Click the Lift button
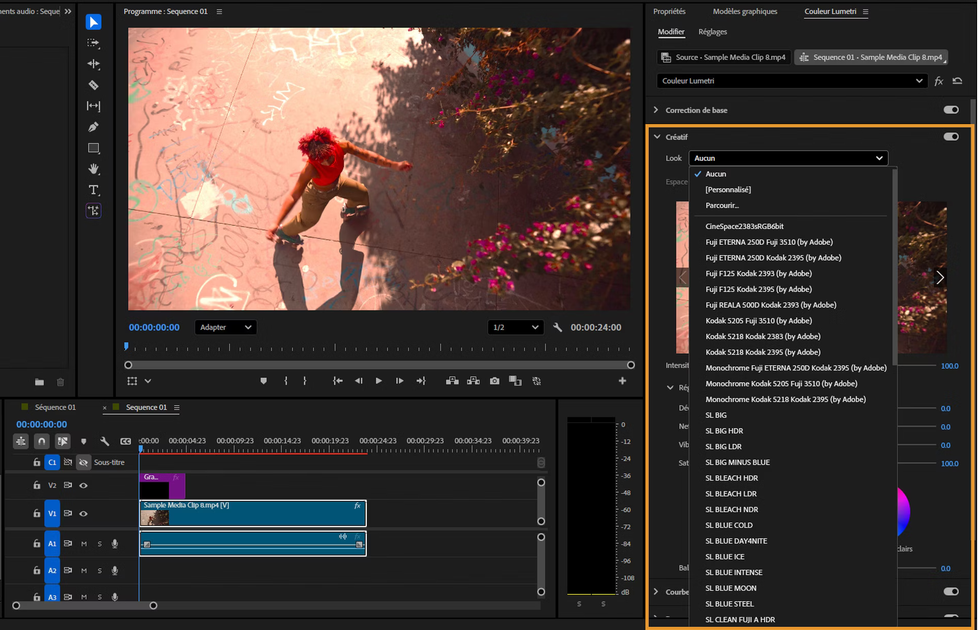978x631 pixels. pyautogui.click(x=452, y=381)
